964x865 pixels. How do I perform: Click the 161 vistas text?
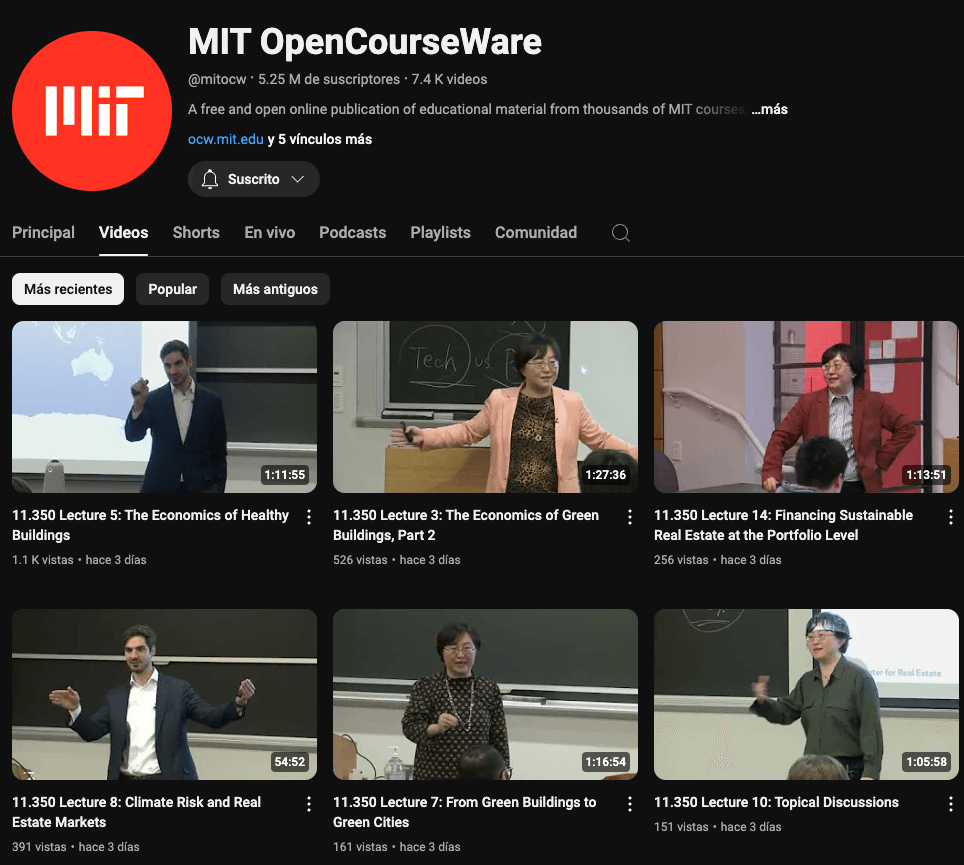click(360, 847)
